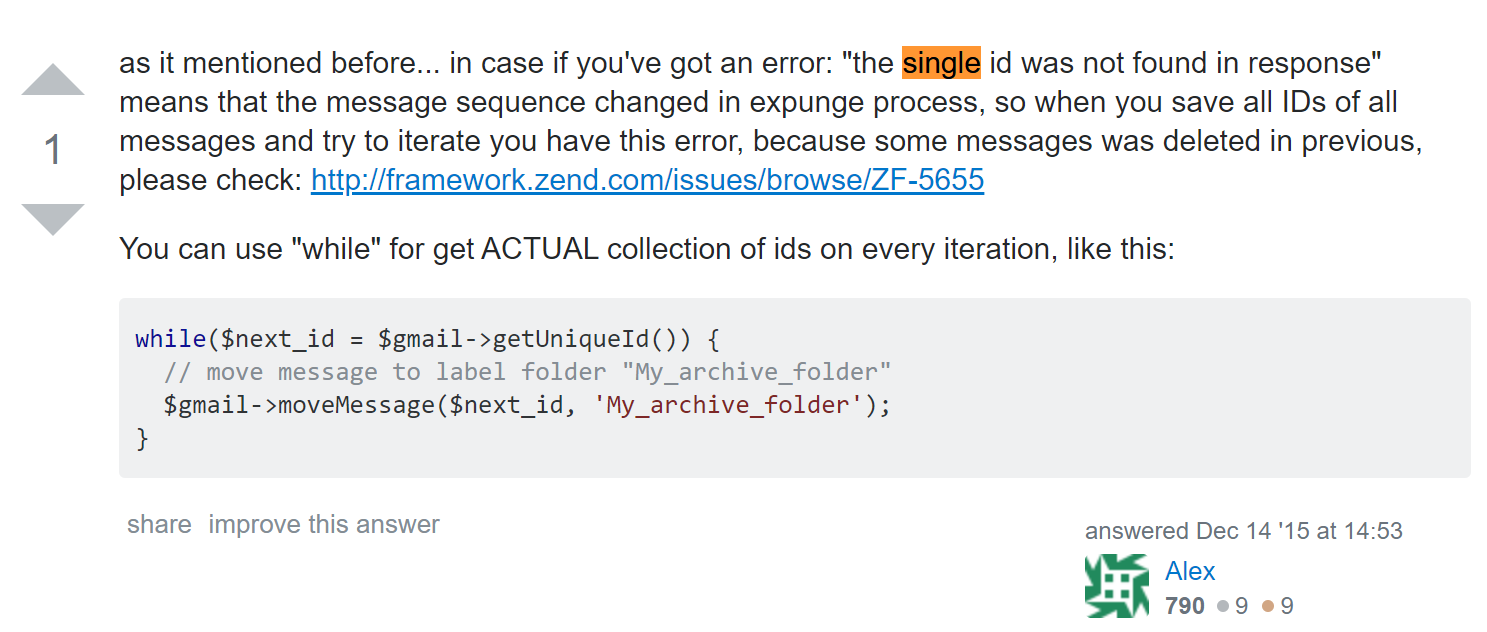Open Alex's user profile

[x=1190, y=571]
